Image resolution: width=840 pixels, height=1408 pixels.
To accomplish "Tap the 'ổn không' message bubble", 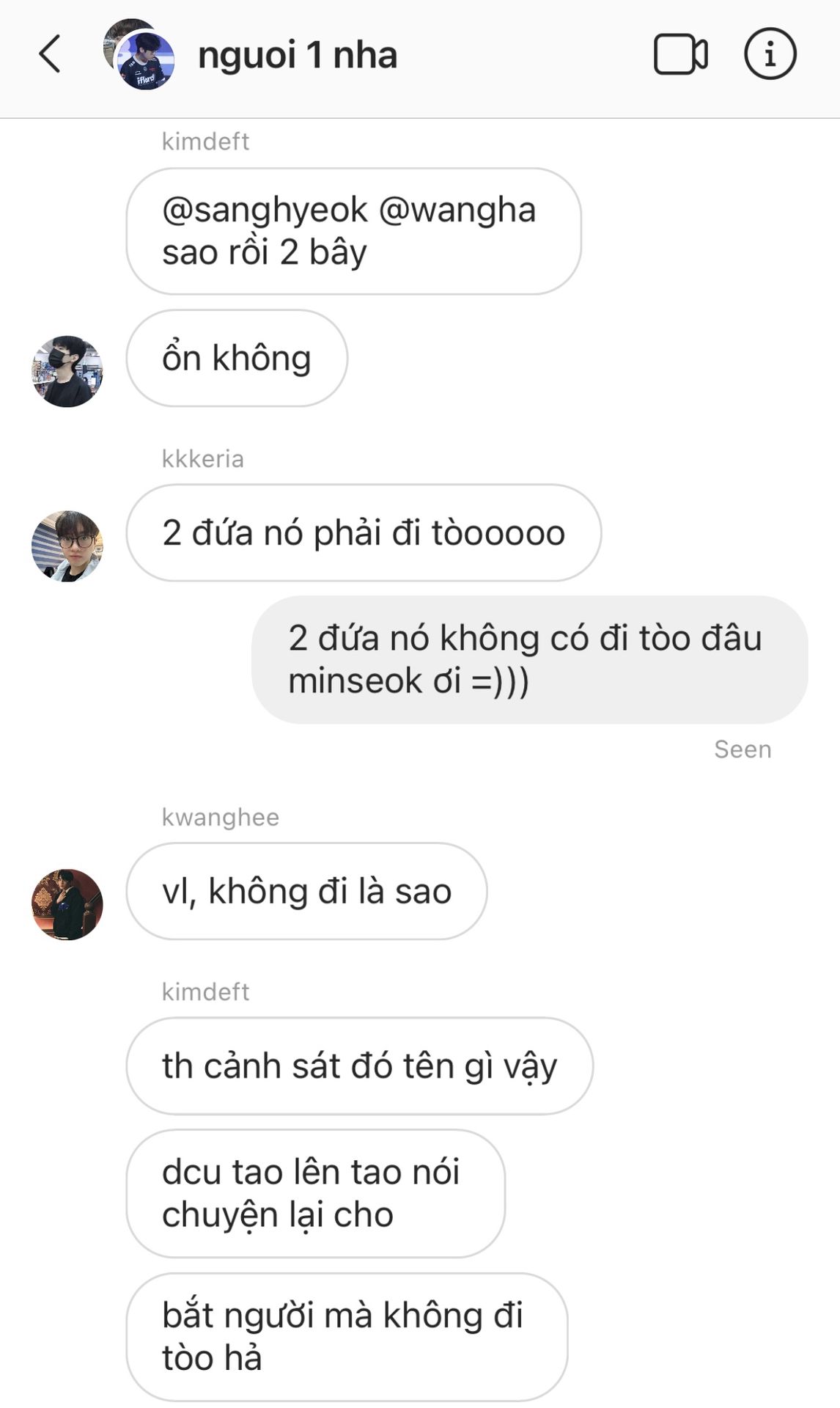I will pyautogui.click(x=237, y=358).
